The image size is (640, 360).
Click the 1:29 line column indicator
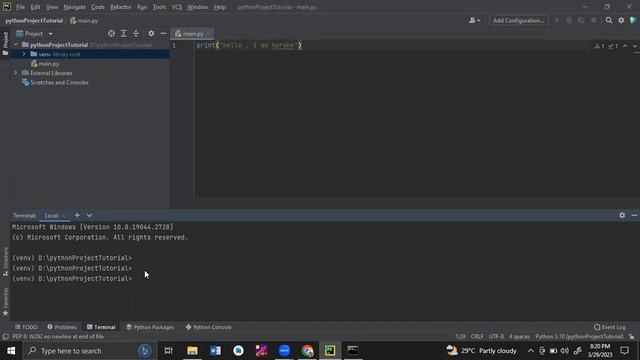[460, 337]
